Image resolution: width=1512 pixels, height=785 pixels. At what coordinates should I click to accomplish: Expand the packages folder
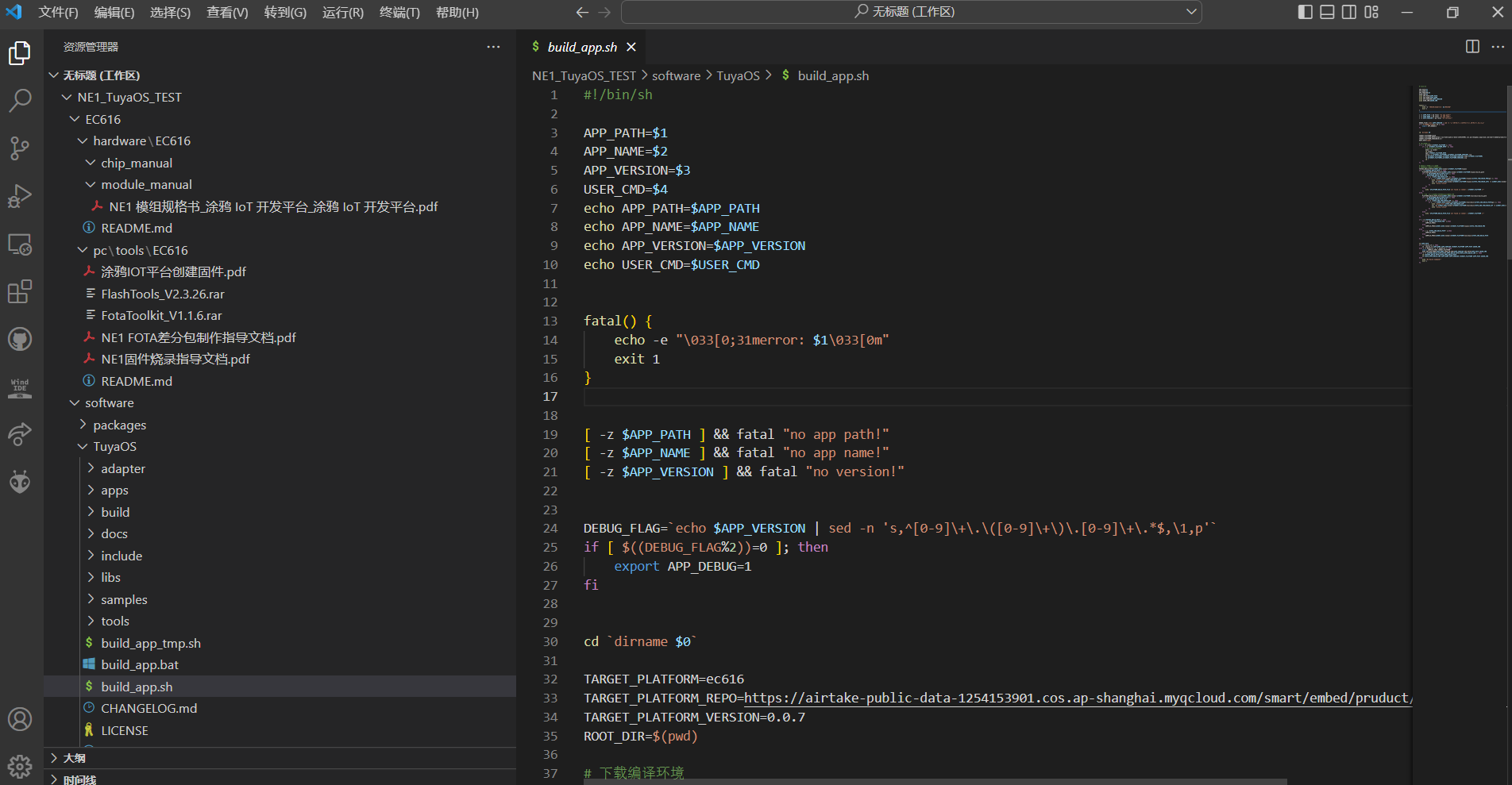tap(119, 425)
